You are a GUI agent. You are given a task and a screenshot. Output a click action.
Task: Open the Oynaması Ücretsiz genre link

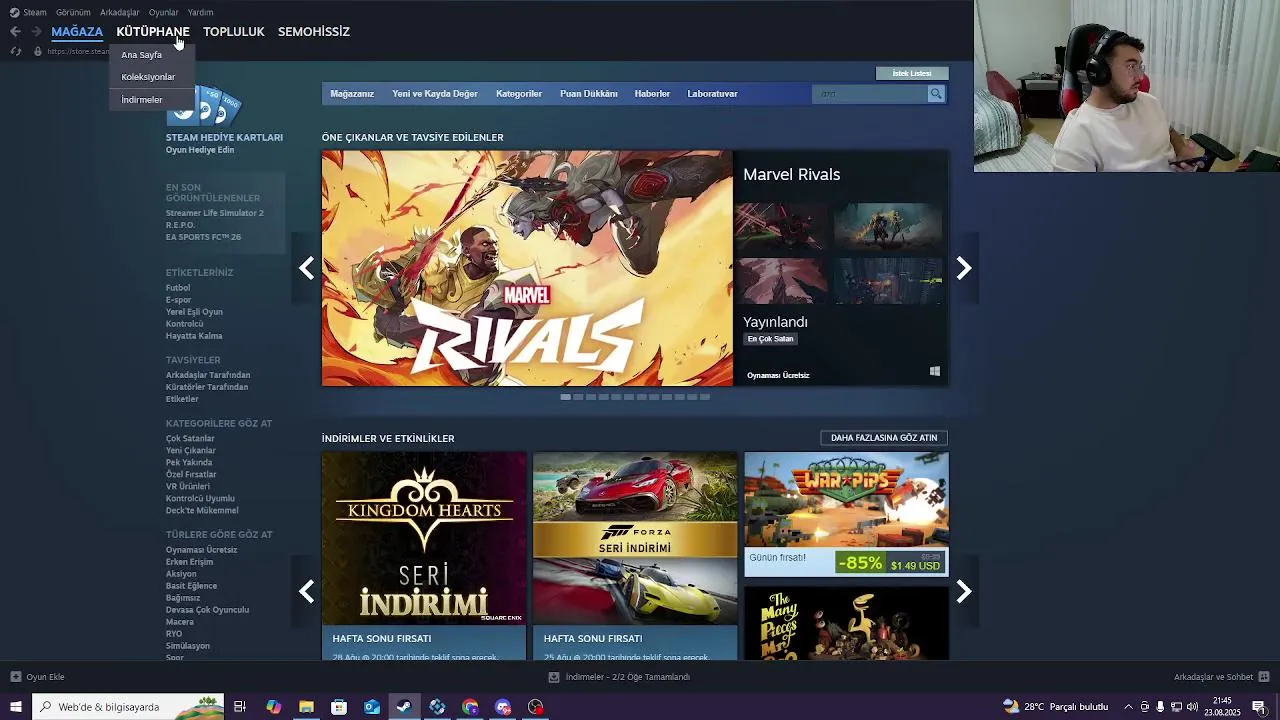pyautogui.click(x=201, y=550)
